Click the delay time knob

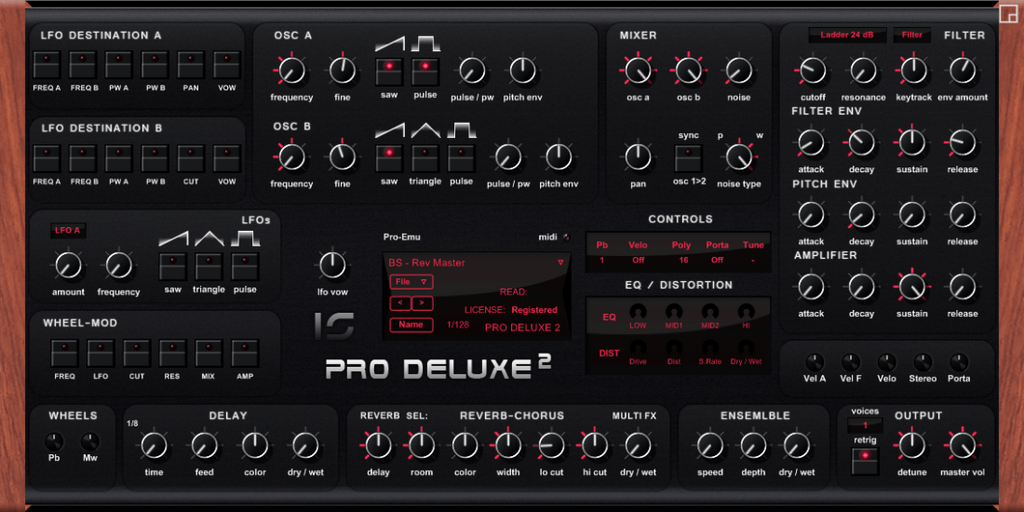pos(154,445)
